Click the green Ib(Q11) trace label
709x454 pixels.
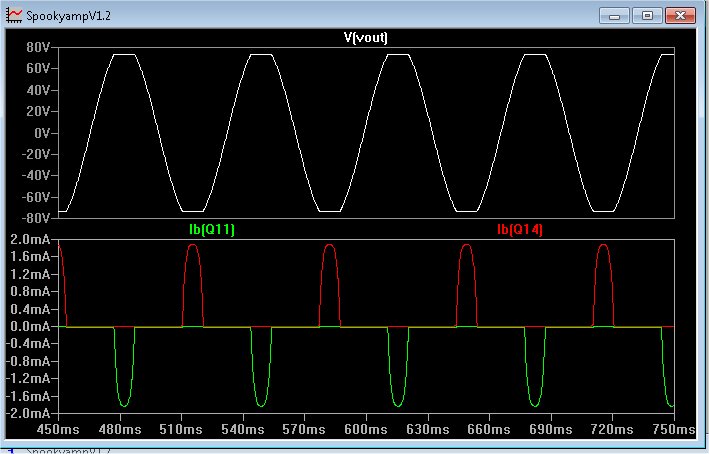coord(212,229)
